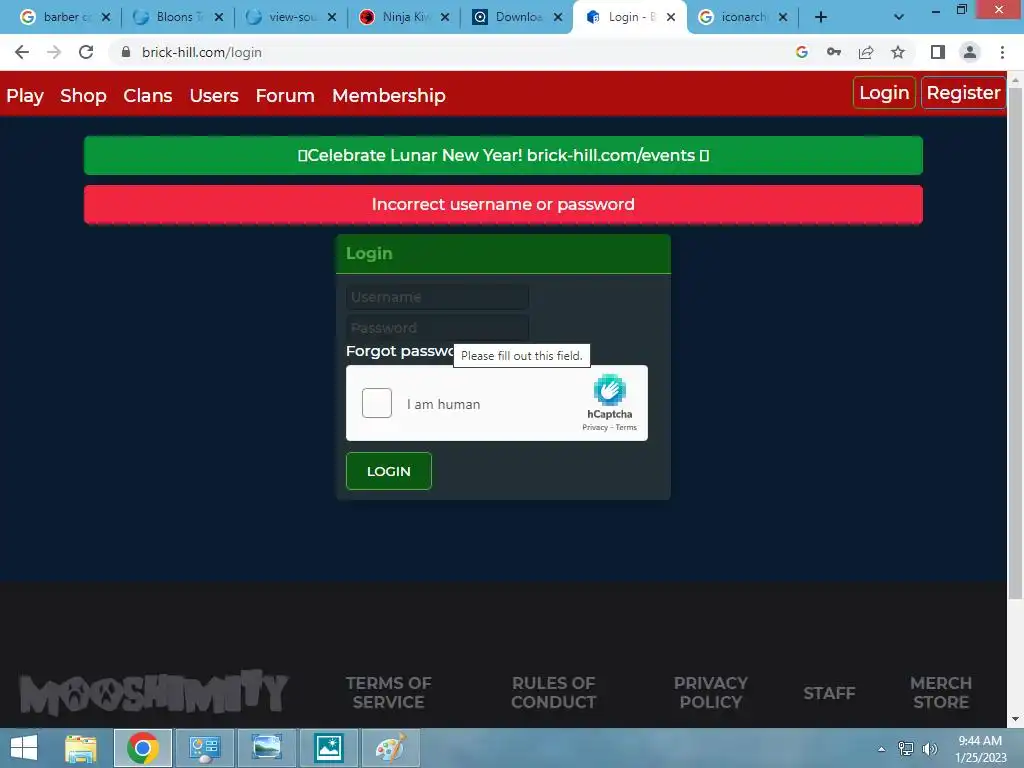Viewport: 1024px width, 768px height.
Task: Open the browser side panel icon
Action: coord(938,52)
